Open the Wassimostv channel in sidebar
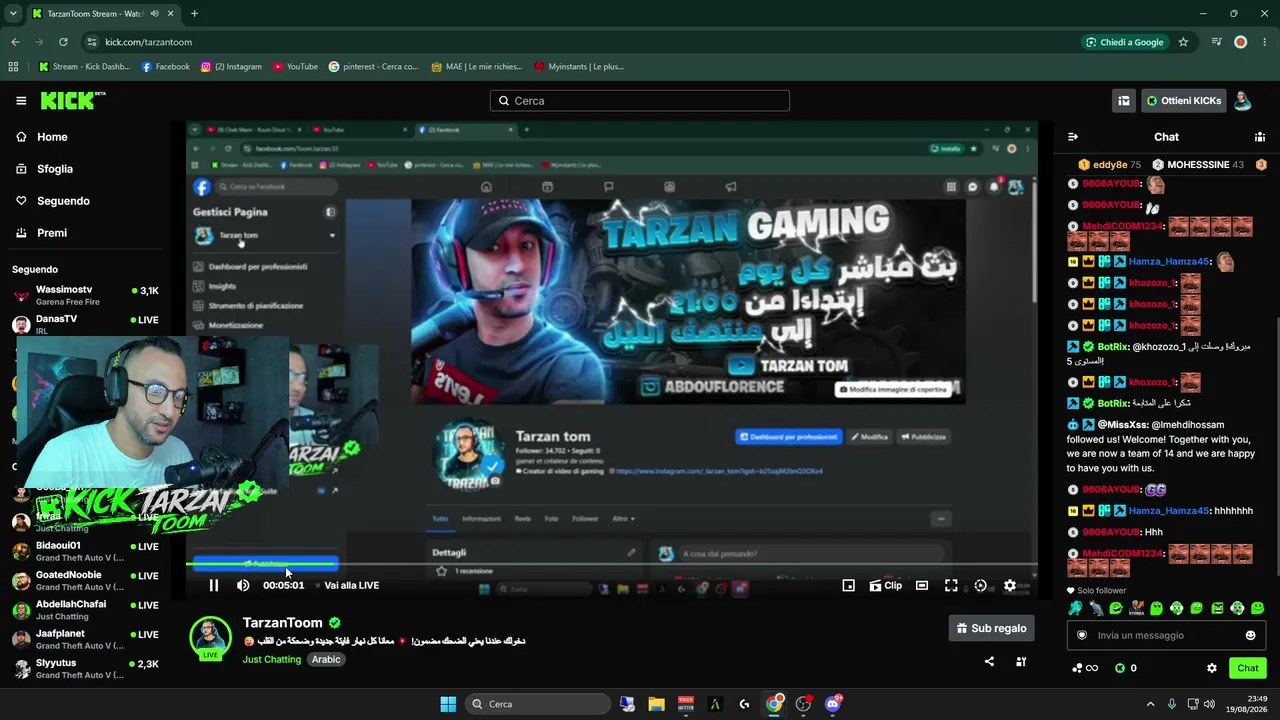The width and height of the screenshot is (1280, 720). 85,295
